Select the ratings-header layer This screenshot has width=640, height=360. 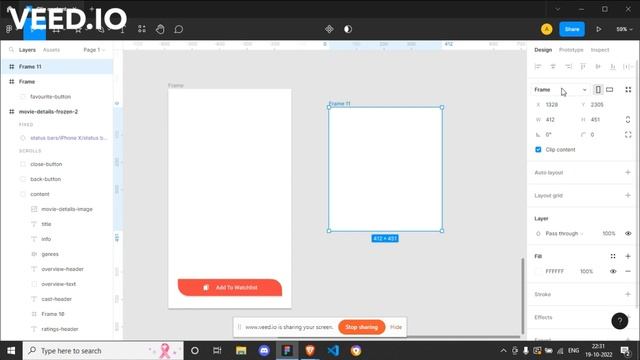point(57,329)
